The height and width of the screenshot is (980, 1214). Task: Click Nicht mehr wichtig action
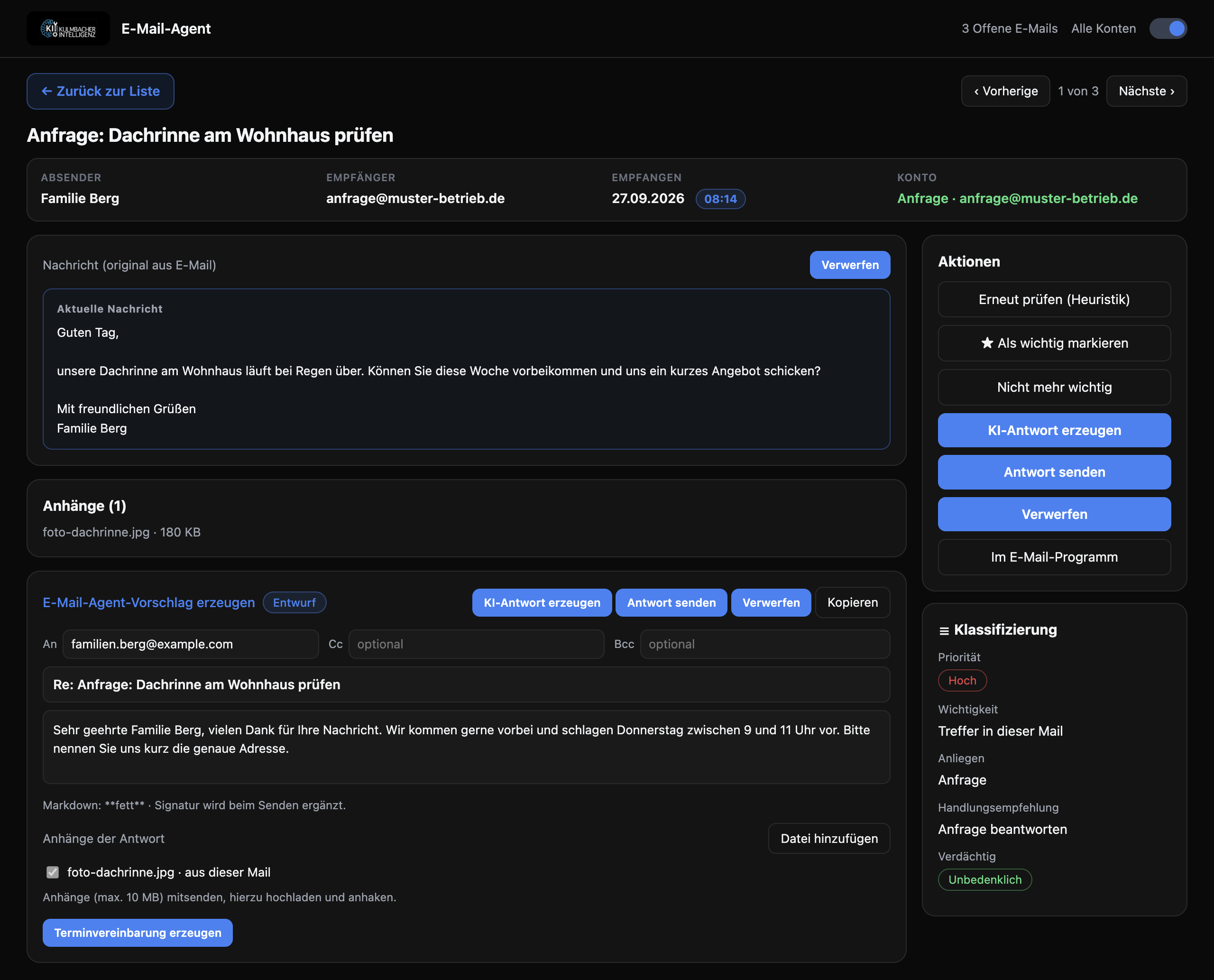[x=1054, y=387]
